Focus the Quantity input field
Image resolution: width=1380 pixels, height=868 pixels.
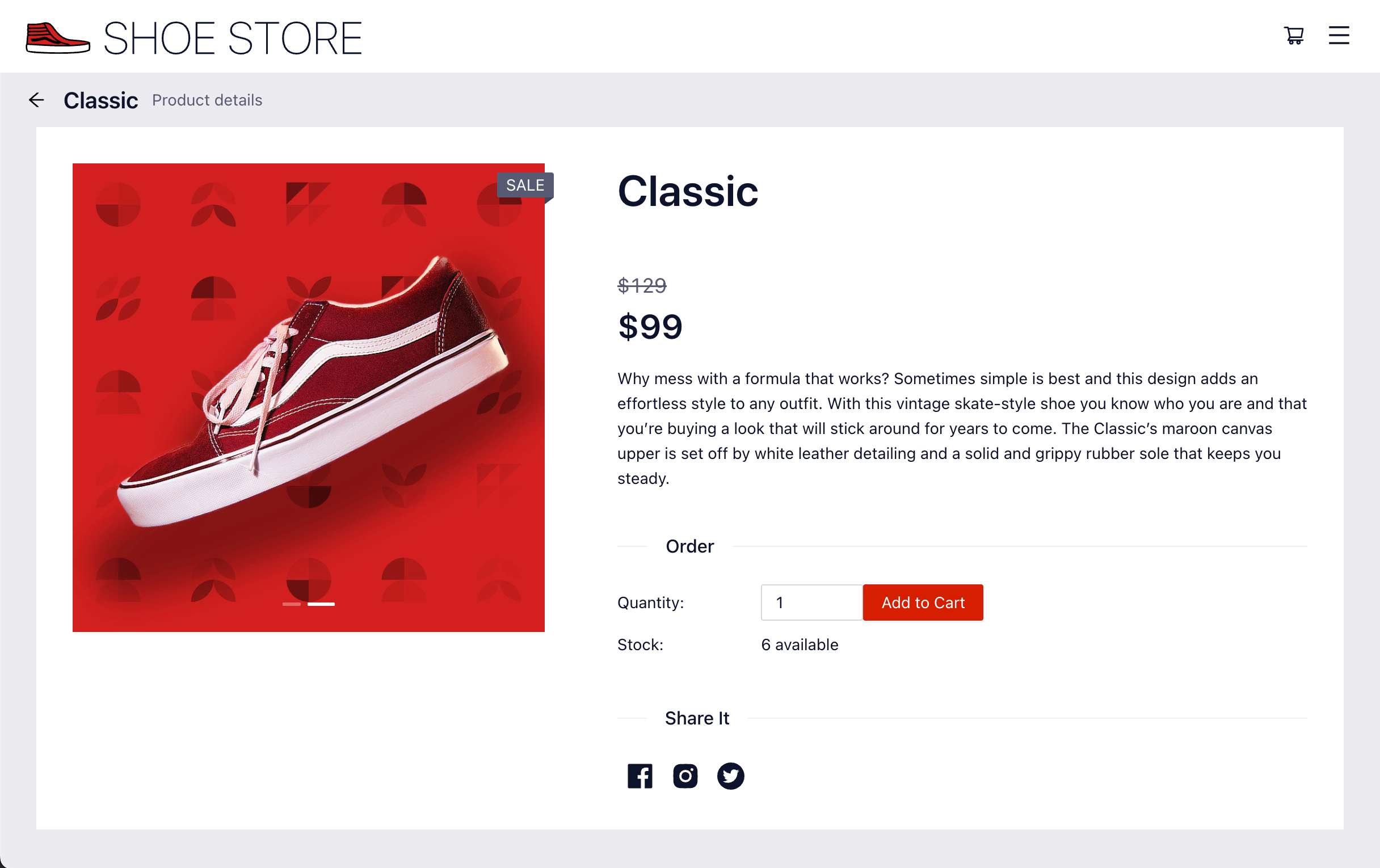coord(811,602)
